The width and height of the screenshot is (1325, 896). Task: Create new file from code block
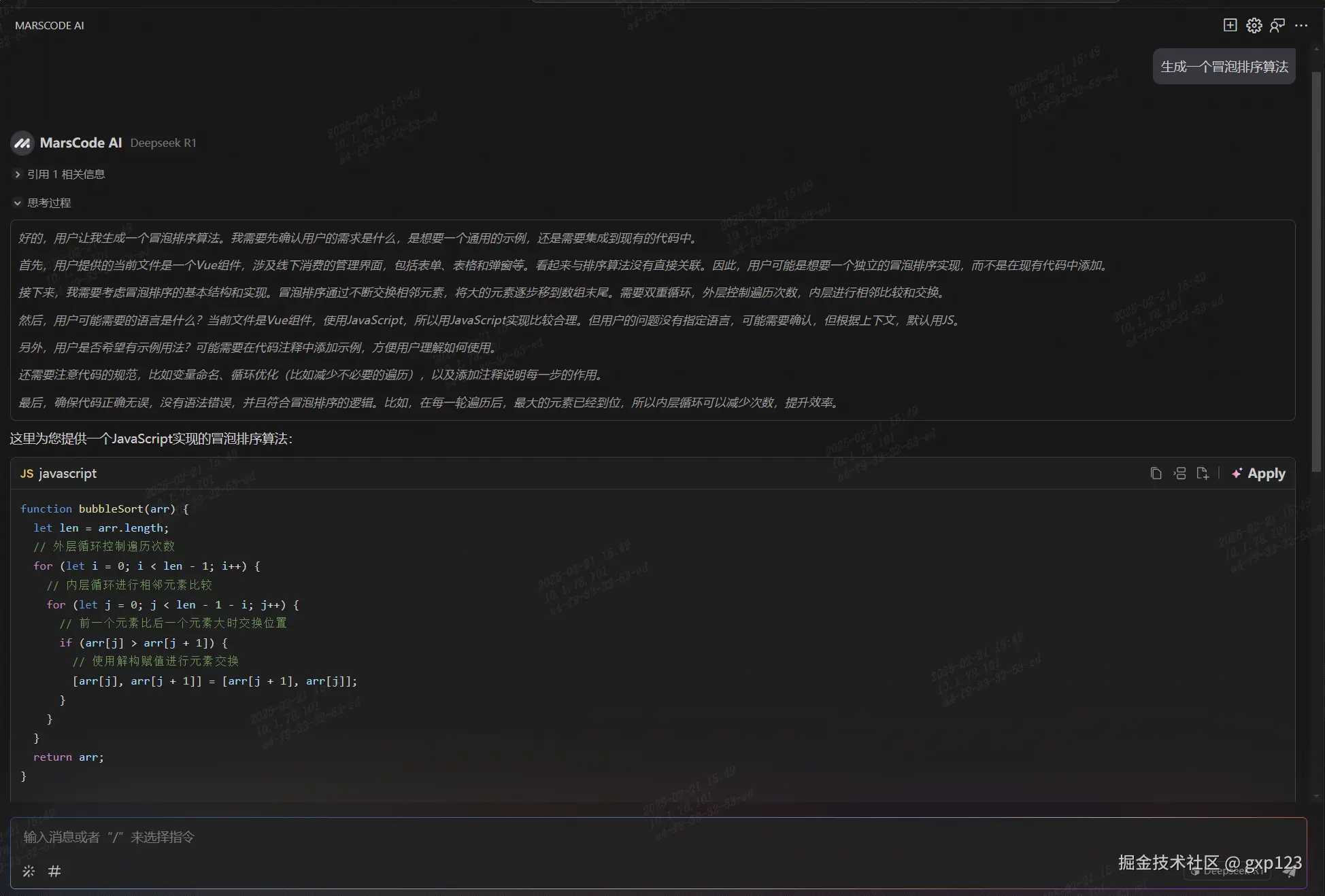click(x=1203, y=473)
